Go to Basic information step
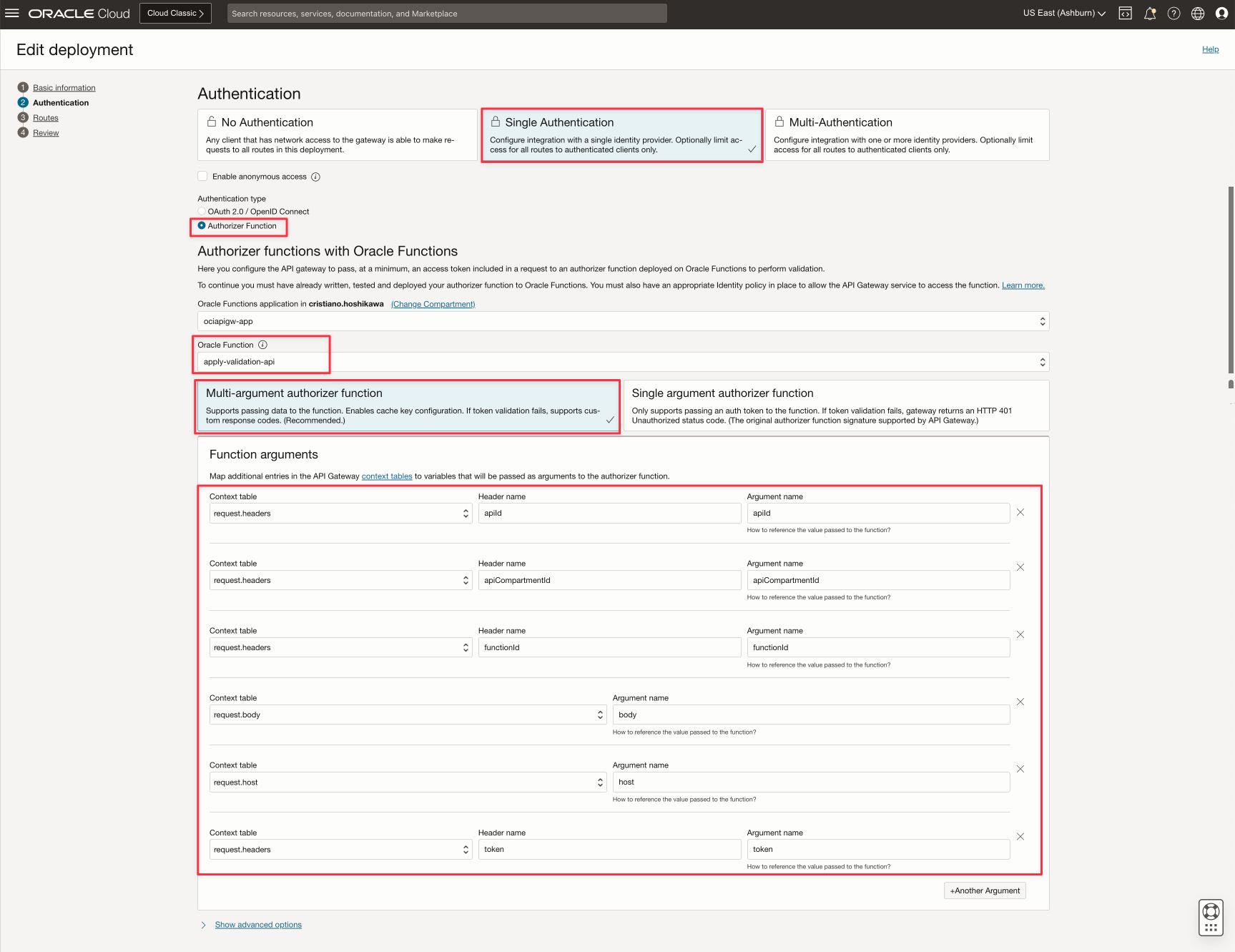 click(x=64, y=88)
